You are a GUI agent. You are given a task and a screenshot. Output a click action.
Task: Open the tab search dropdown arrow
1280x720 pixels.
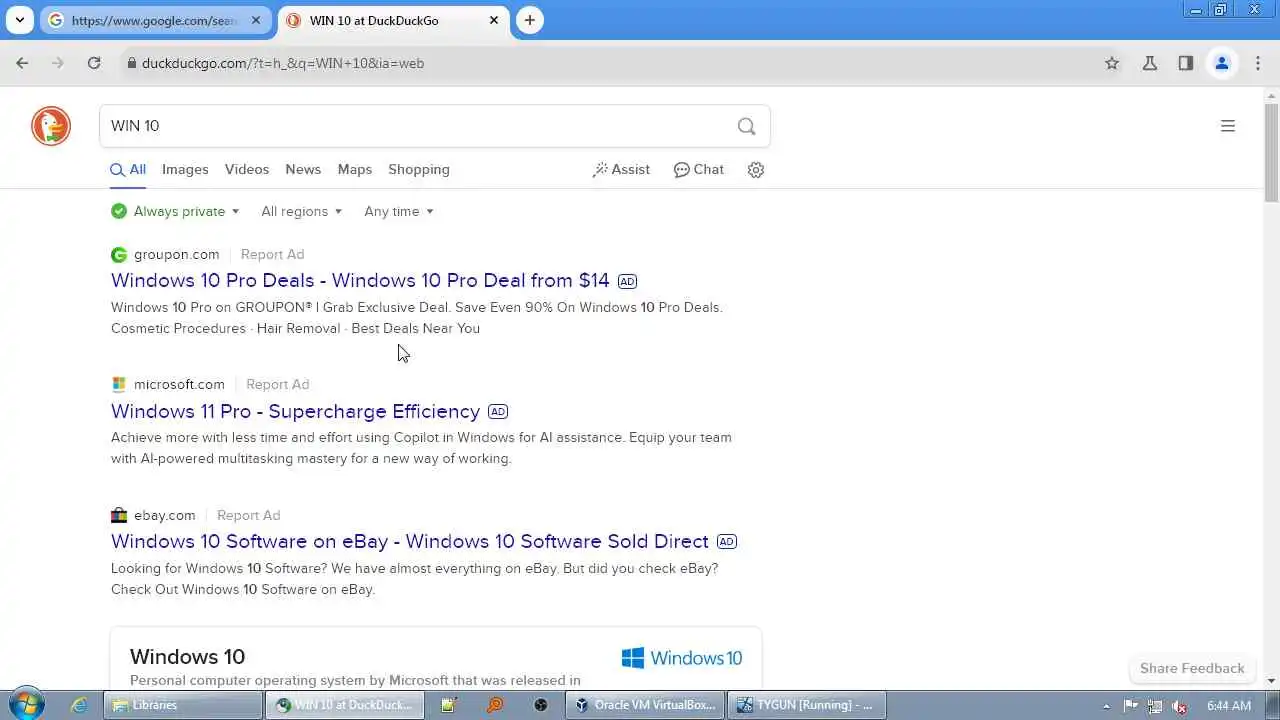coord(19,20)
